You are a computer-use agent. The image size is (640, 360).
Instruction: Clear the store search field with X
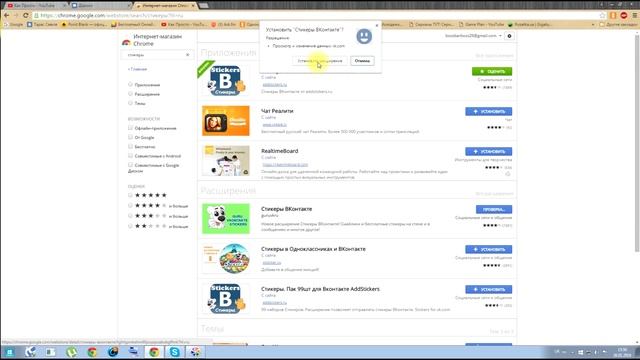tap(188, 55)
